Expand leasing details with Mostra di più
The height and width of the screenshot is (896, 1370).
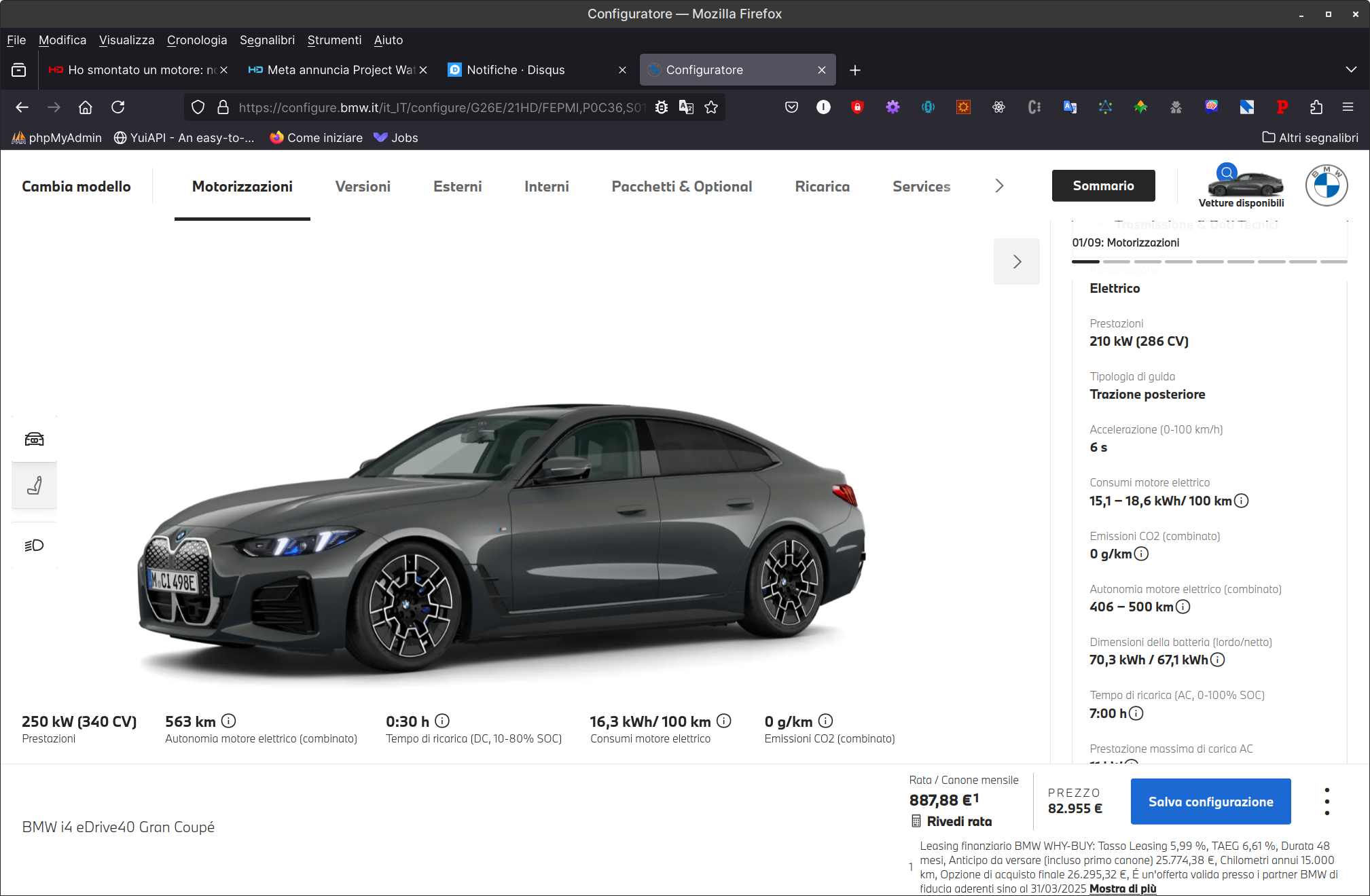click(1123, 889)
